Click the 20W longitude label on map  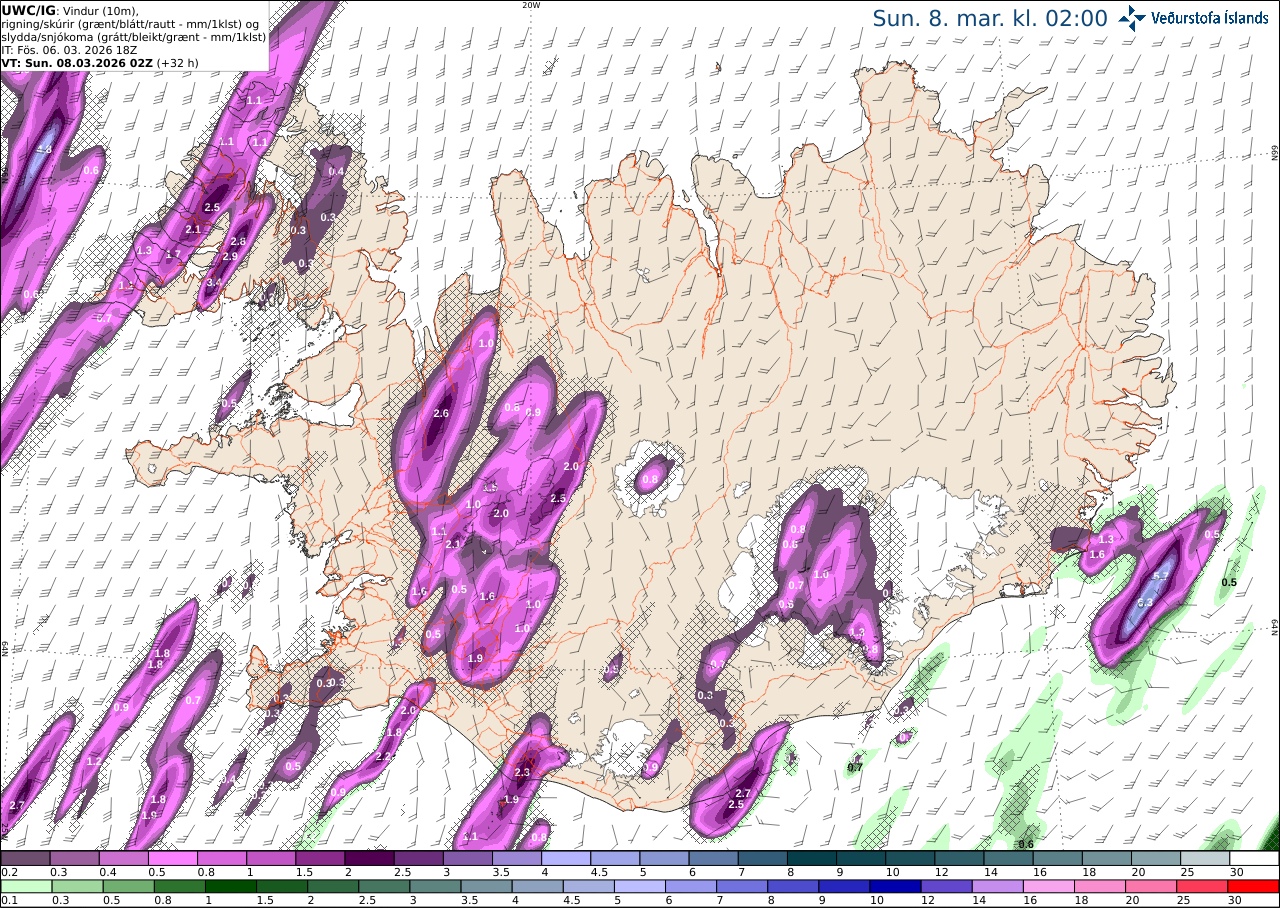(x=531, y=4)
